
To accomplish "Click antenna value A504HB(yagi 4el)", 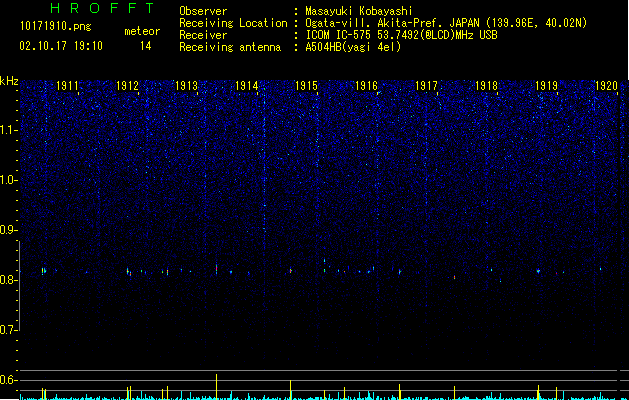I will 353,47.
